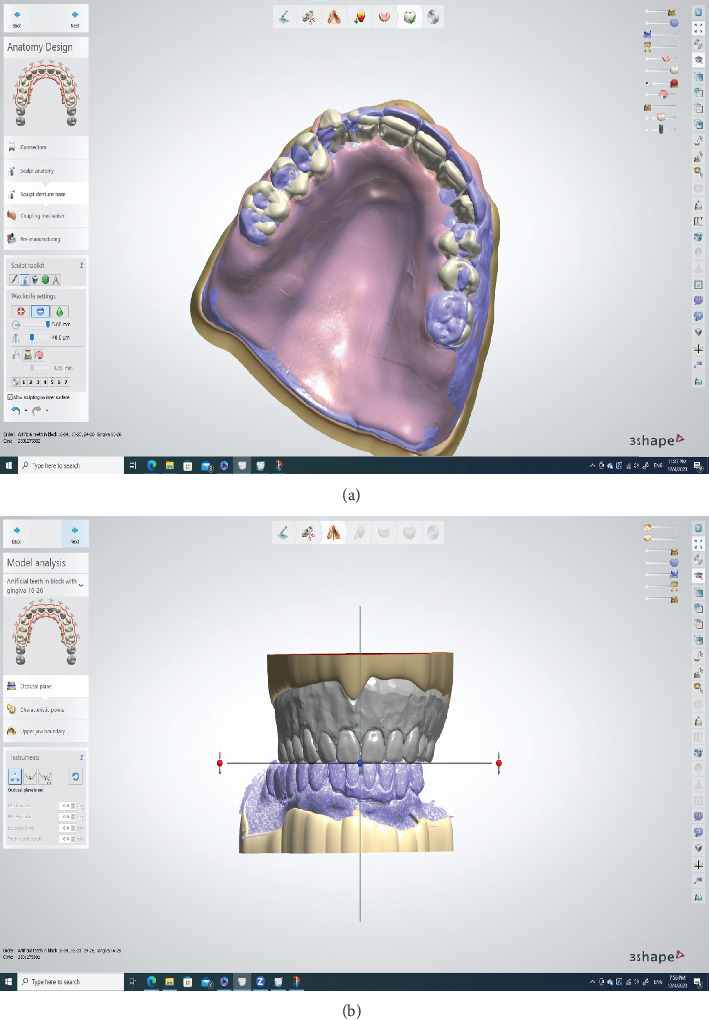The height and width of the screenshot is (1020, 709).
Task: Select the Occlusal plane step
Action: click(x=46, y=686)
